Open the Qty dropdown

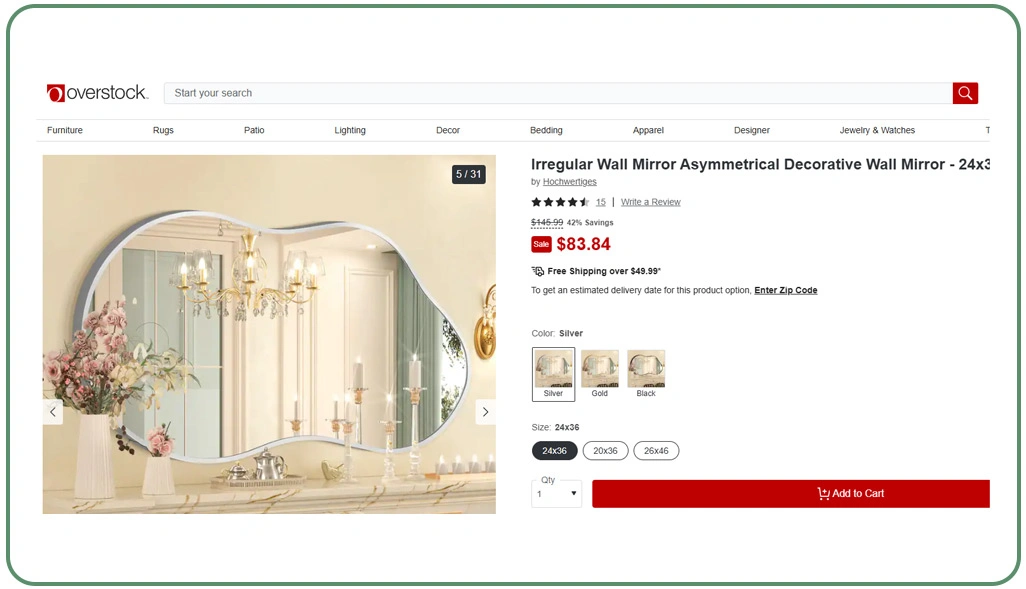(x=556, y=493)
